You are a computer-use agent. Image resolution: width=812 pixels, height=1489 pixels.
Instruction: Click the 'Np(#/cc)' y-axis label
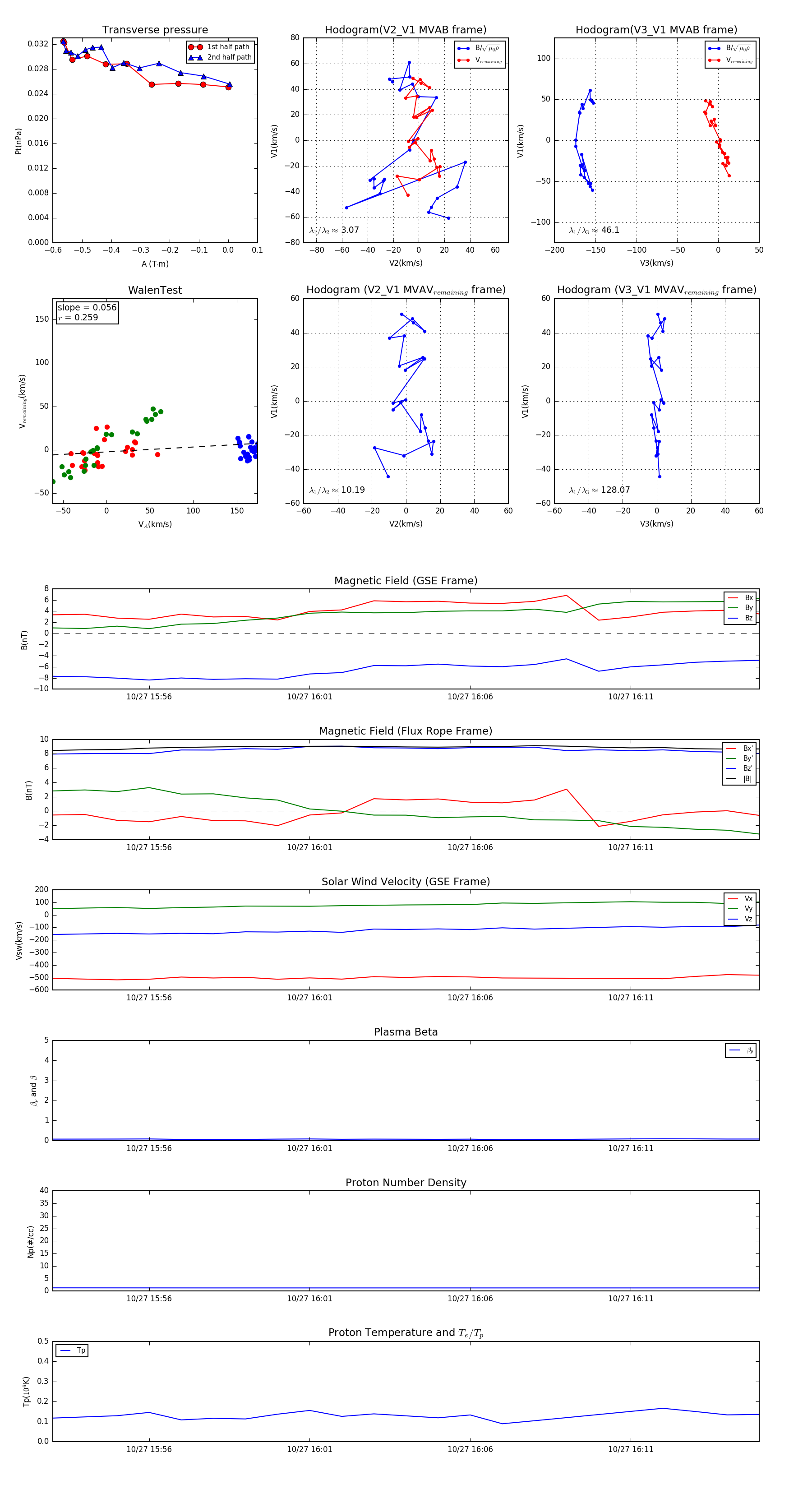31,1241
